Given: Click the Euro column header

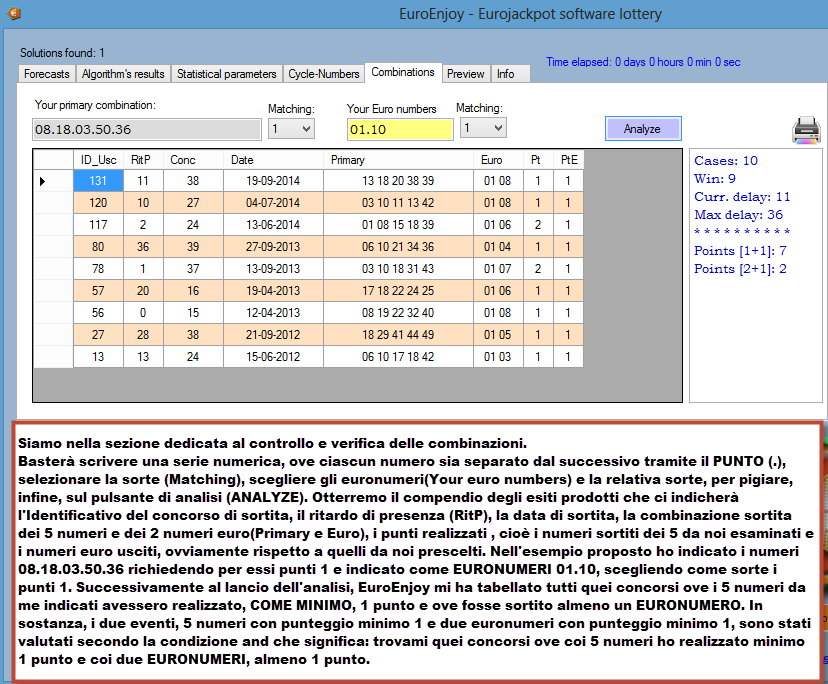Looking at the screenshot, I should pyautogui.click(x=498, y=160).
